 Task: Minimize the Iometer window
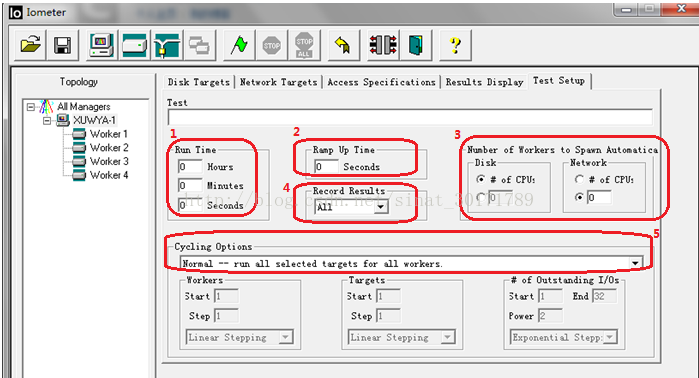pyautogui.click(x=625, y=9)
